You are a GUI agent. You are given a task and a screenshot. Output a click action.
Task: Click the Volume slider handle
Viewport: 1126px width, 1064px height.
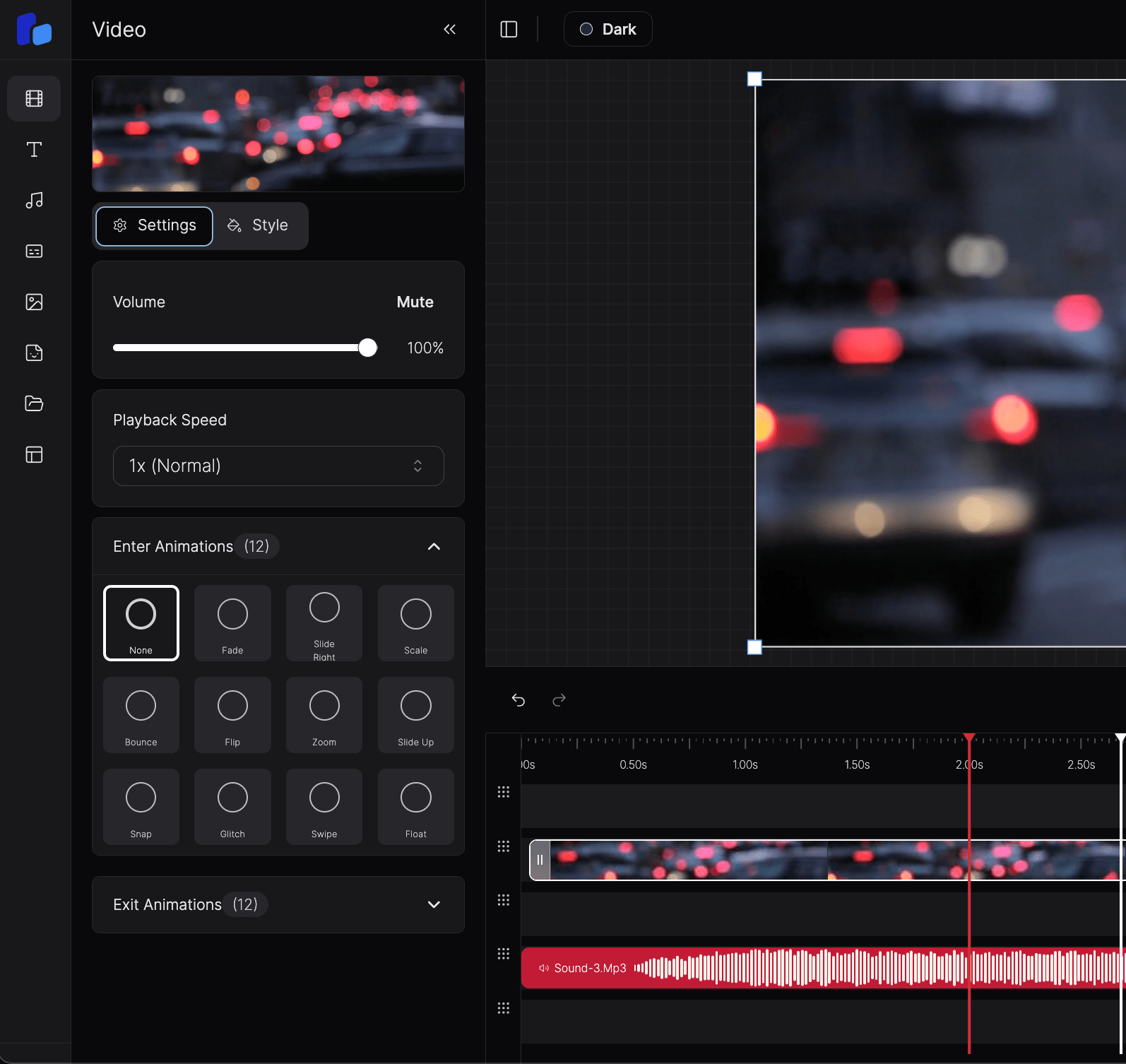pyautogui.click(x=367, y=348)
